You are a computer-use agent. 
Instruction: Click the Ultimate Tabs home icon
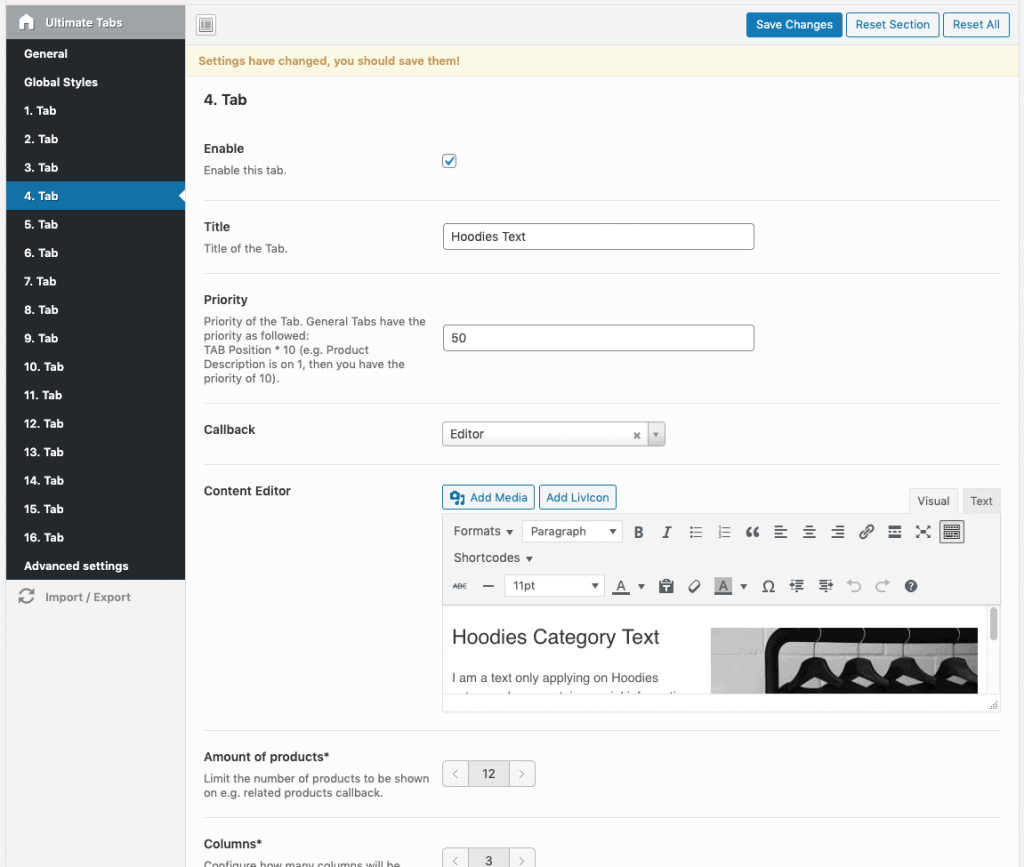[26, 22]
